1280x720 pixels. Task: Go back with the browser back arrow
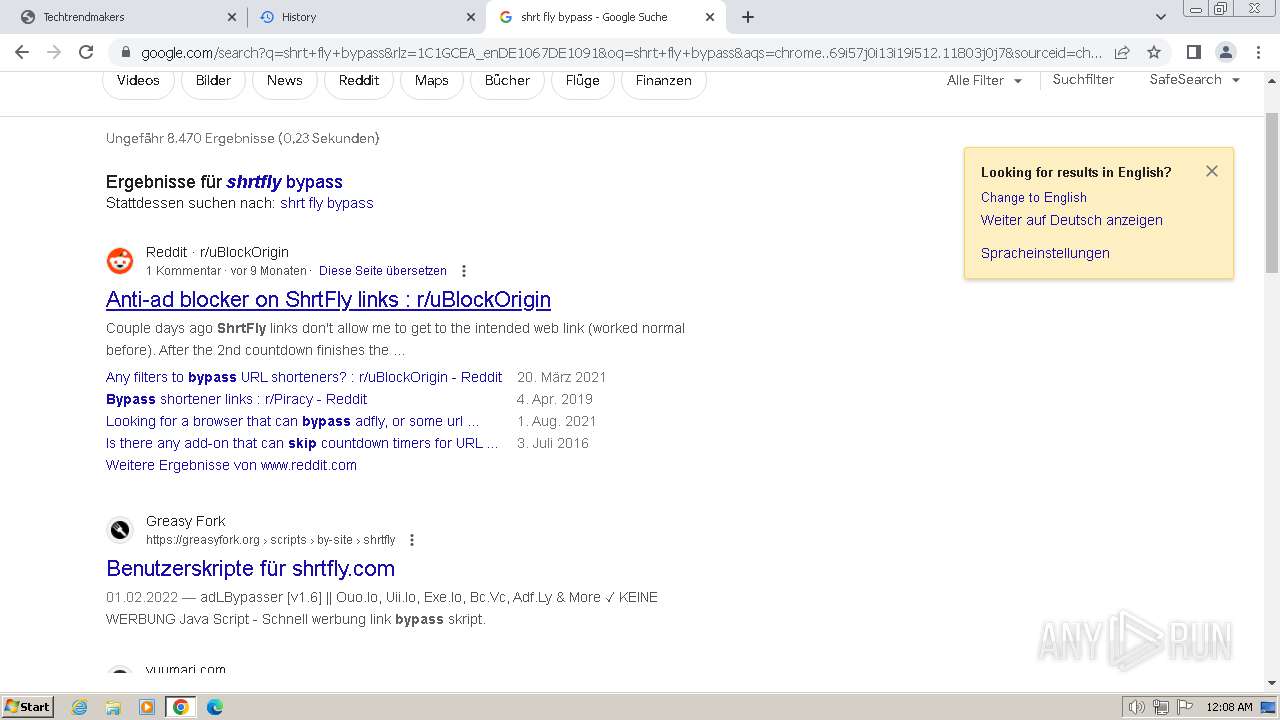click(x=22, y=52)
